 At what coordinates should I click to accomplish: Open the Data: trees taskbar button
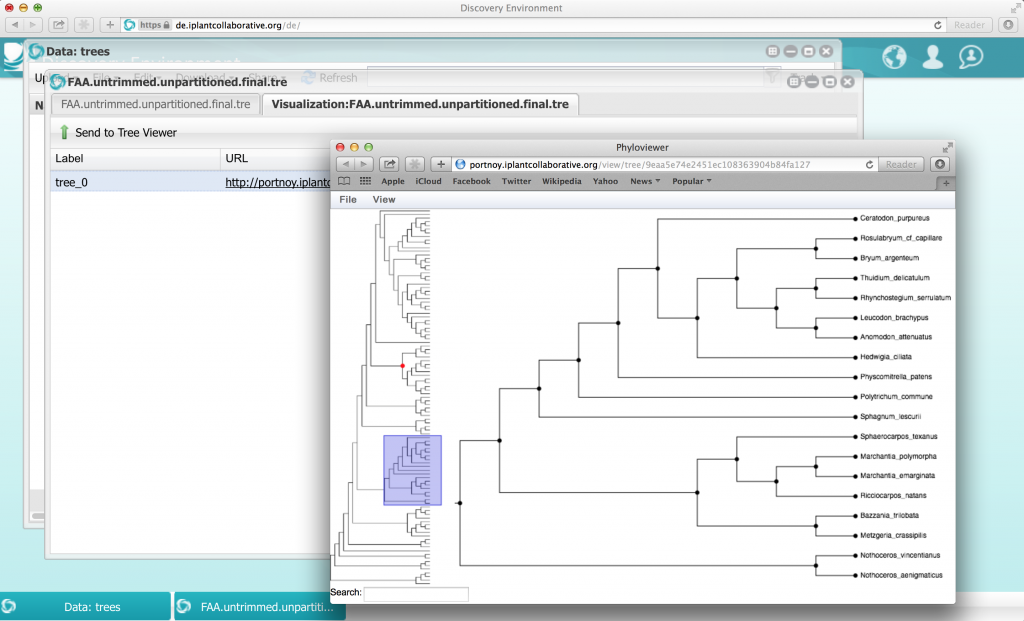tap(85, 607)
